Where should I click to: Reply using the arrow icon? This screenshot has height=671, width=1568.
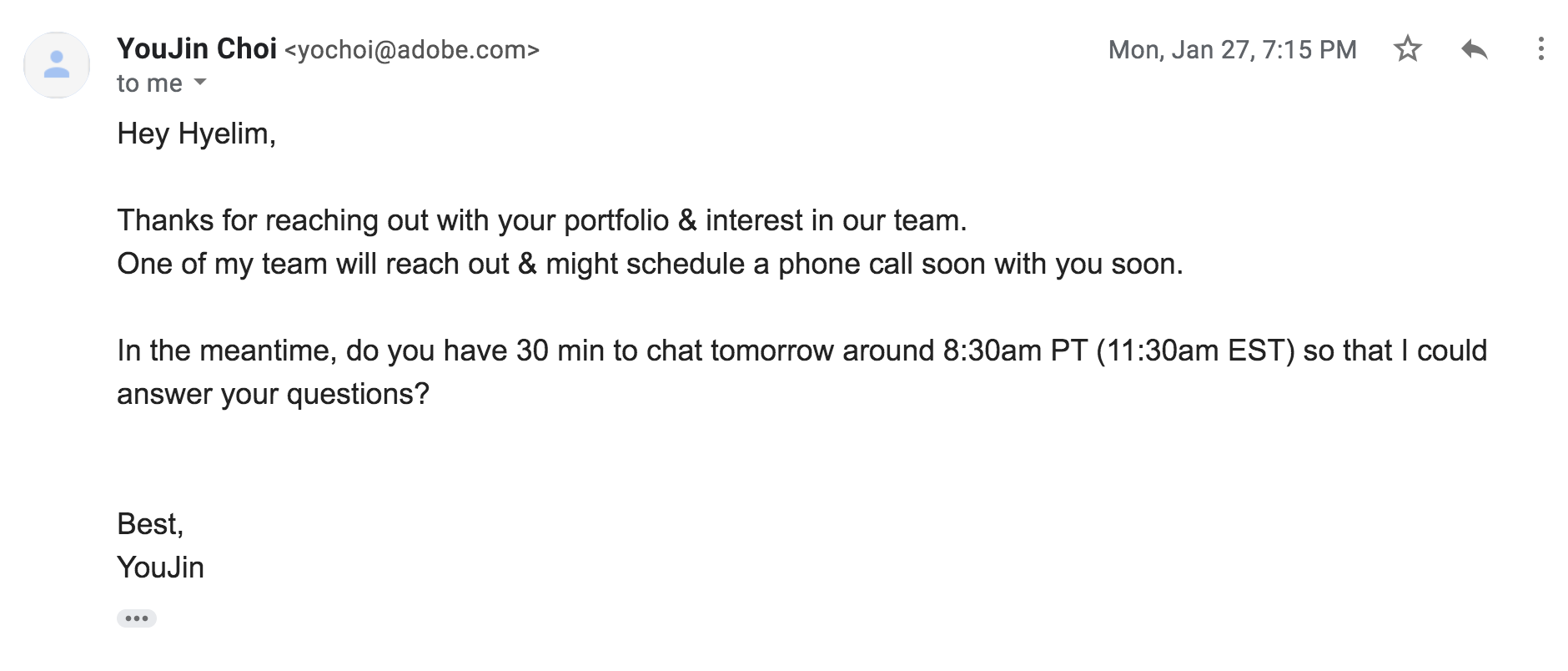(x=1475, y=49)
